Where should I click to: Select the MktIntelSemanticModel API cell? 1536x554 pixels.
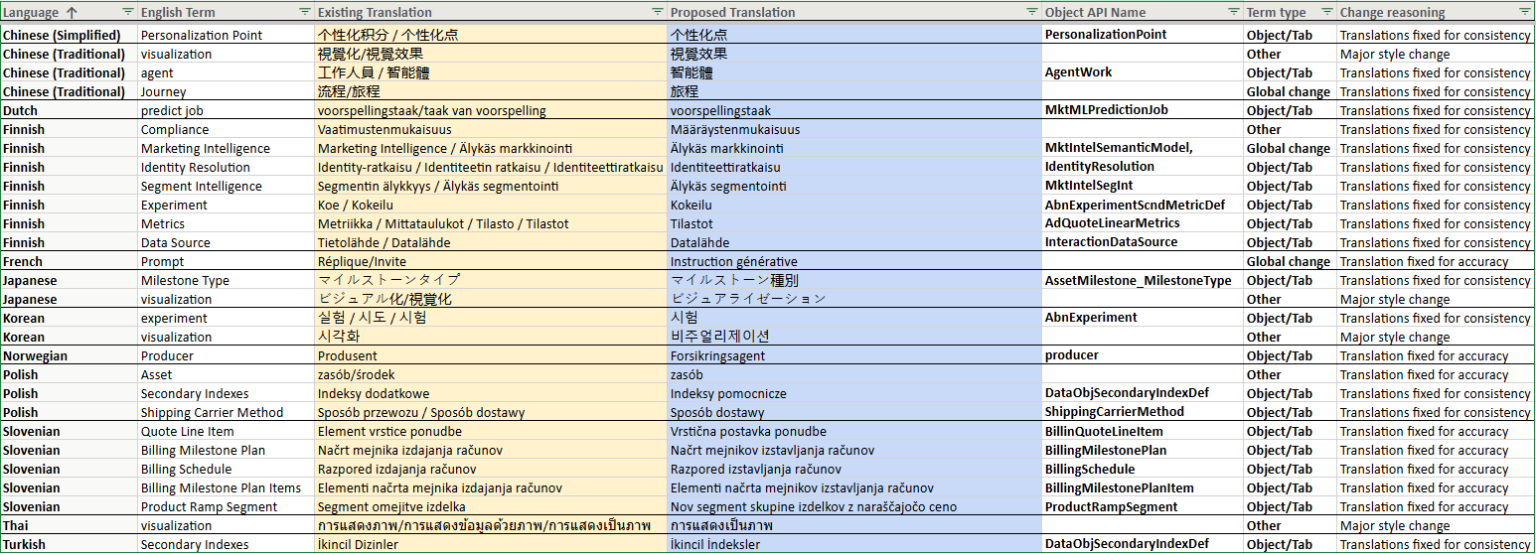(x=1142, y=149)
